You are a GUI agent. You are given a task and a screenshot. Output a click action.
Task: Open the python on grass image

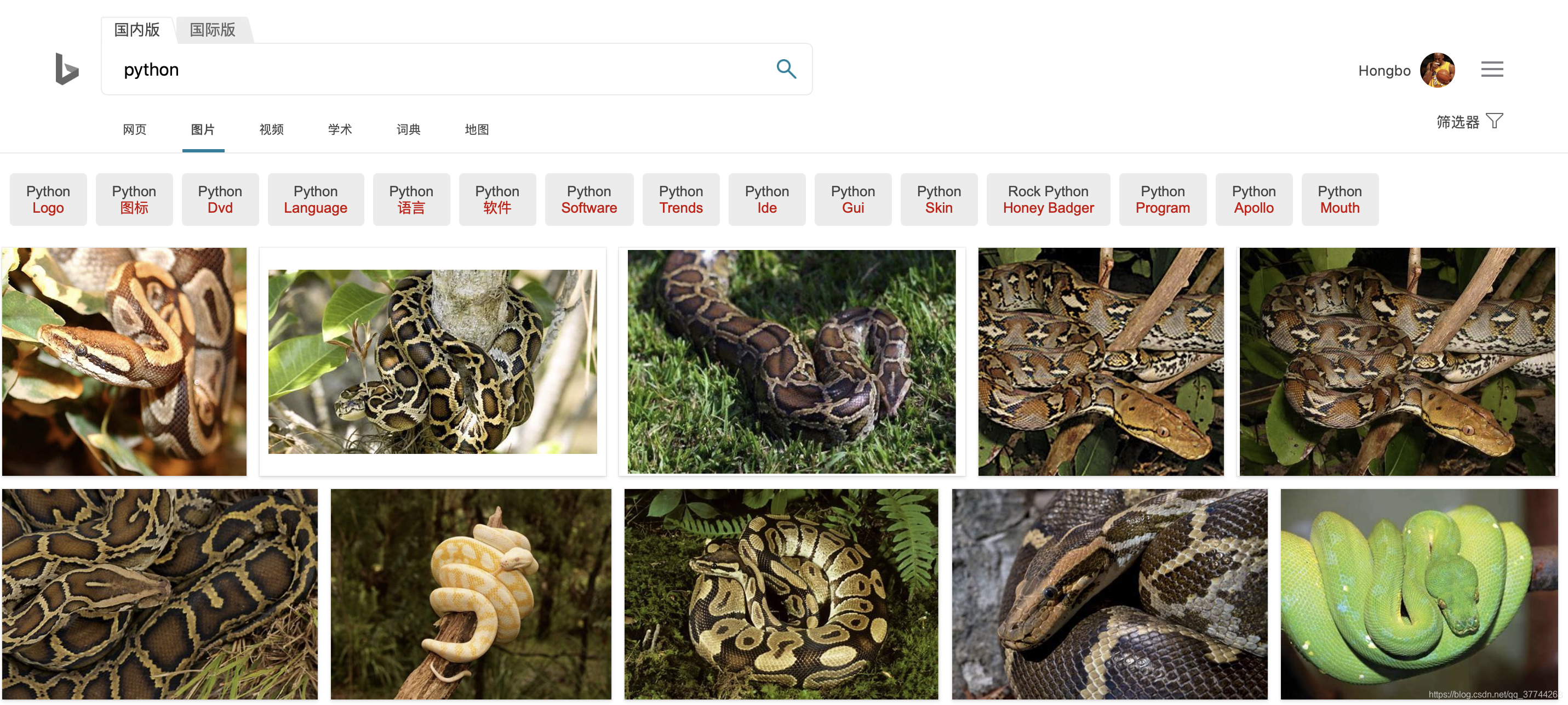[791, 361]
